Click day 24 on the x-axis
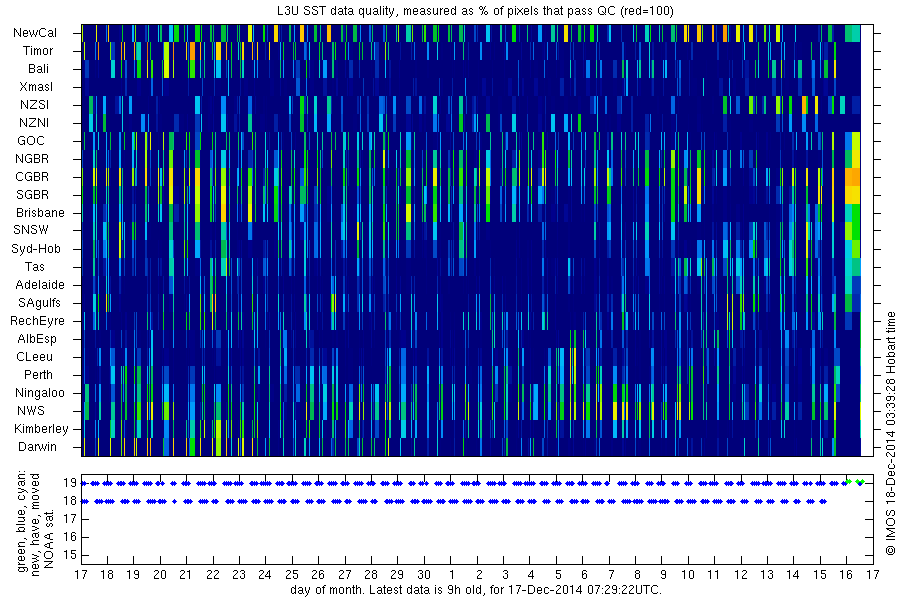Viewport: 900px width, 600px height. [265, 574]
